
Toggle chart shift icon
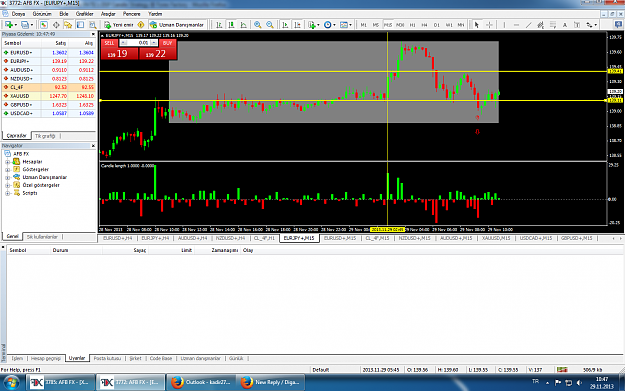[297, 25]
